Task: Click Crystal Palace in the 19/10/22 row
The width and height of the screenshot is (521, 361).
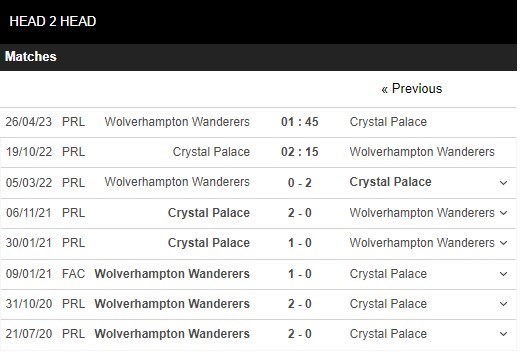Action: (x=211, y=152)
